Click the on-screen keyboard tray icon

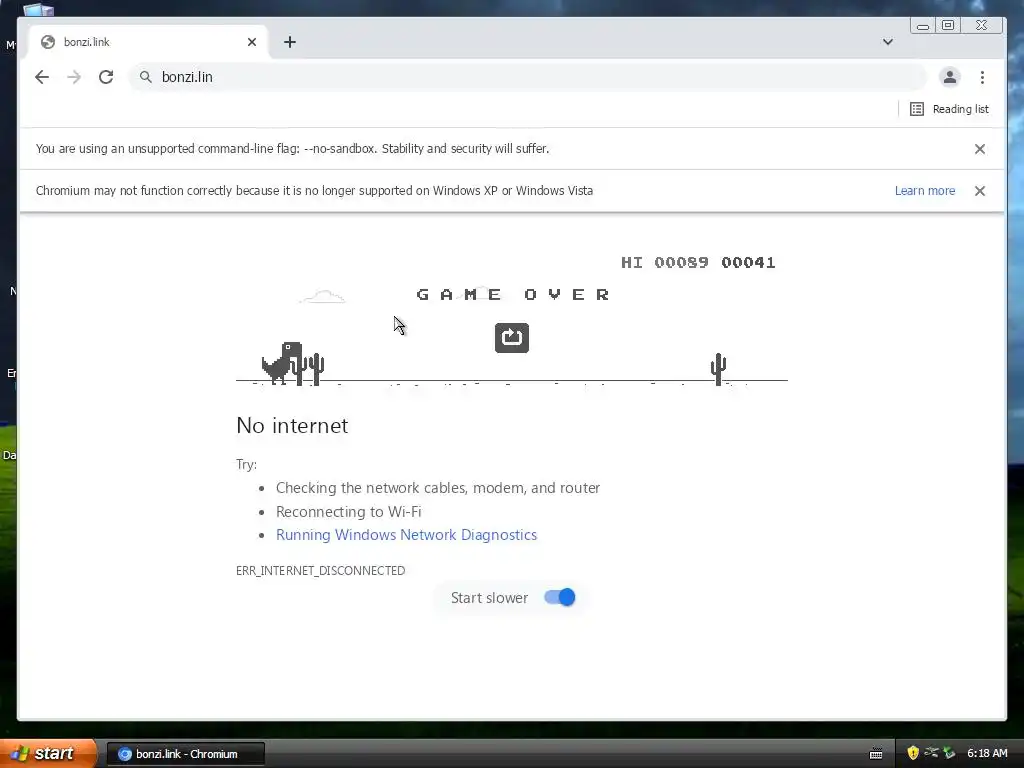point(876,754)
